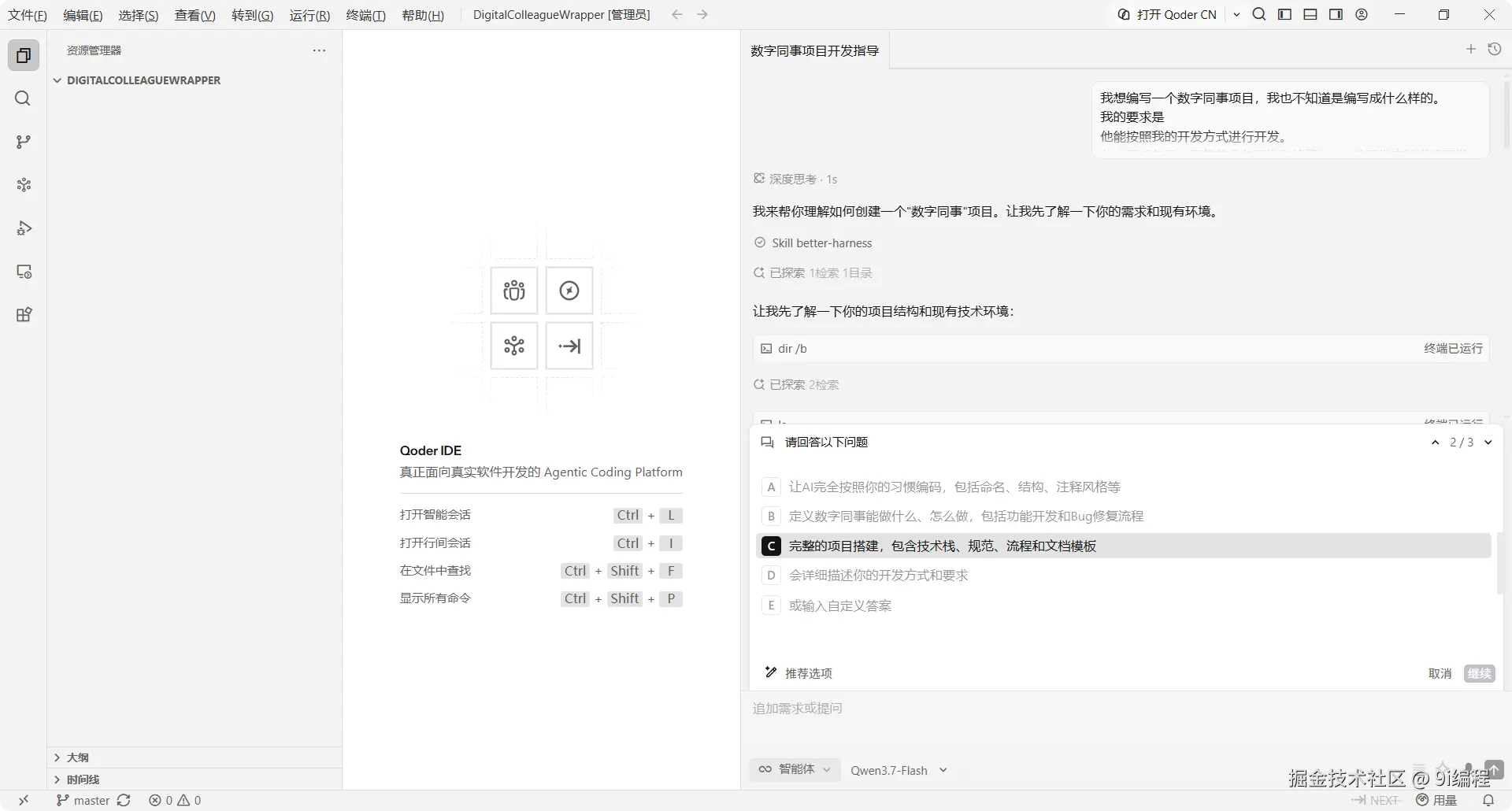Click the question panel scrollbar
This screenshot has width=1512, height=811.
(x=1499, y=563)
